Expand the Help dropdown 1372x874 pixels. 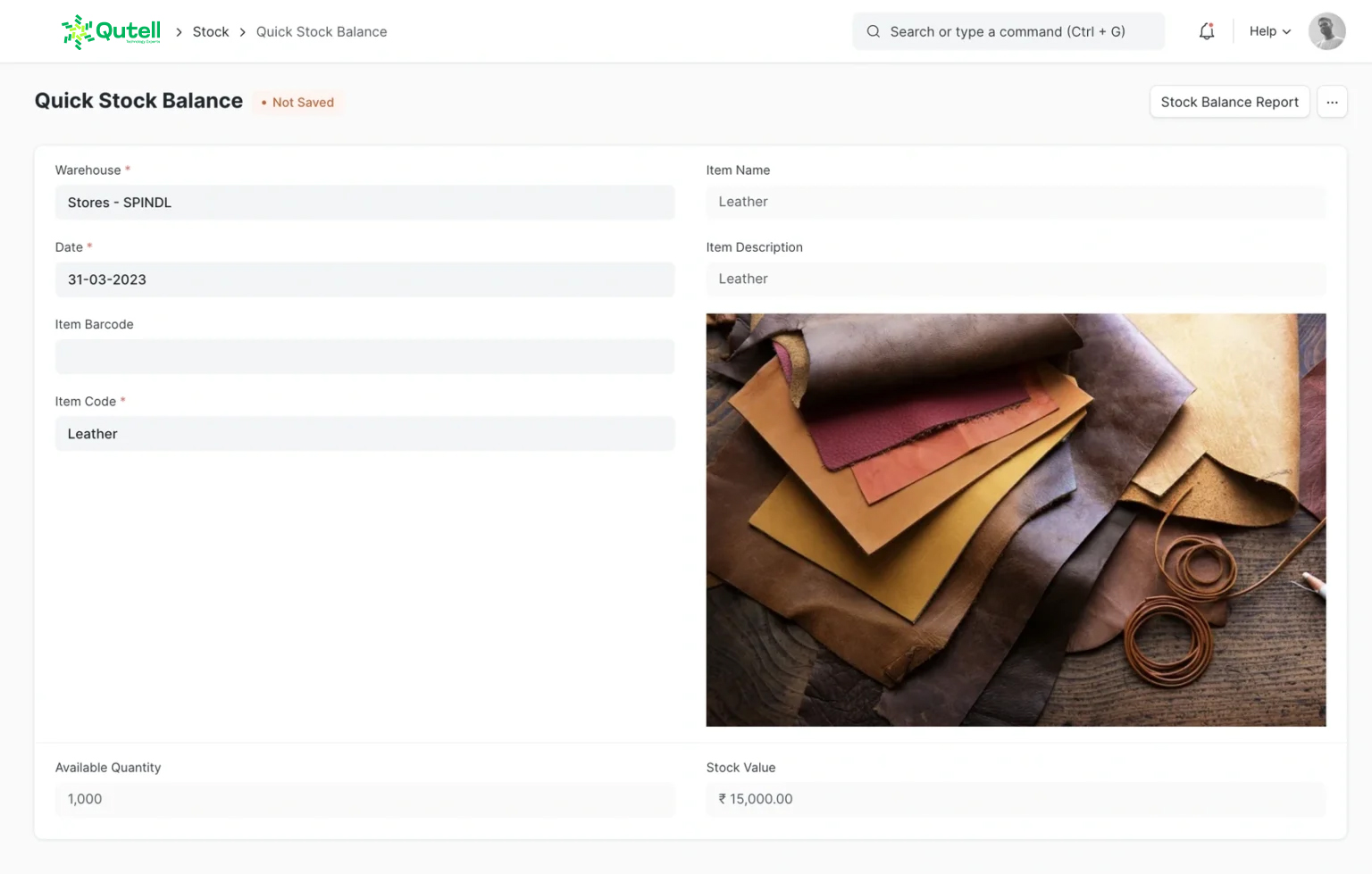pyautogui.click(x=1269, y=31)
